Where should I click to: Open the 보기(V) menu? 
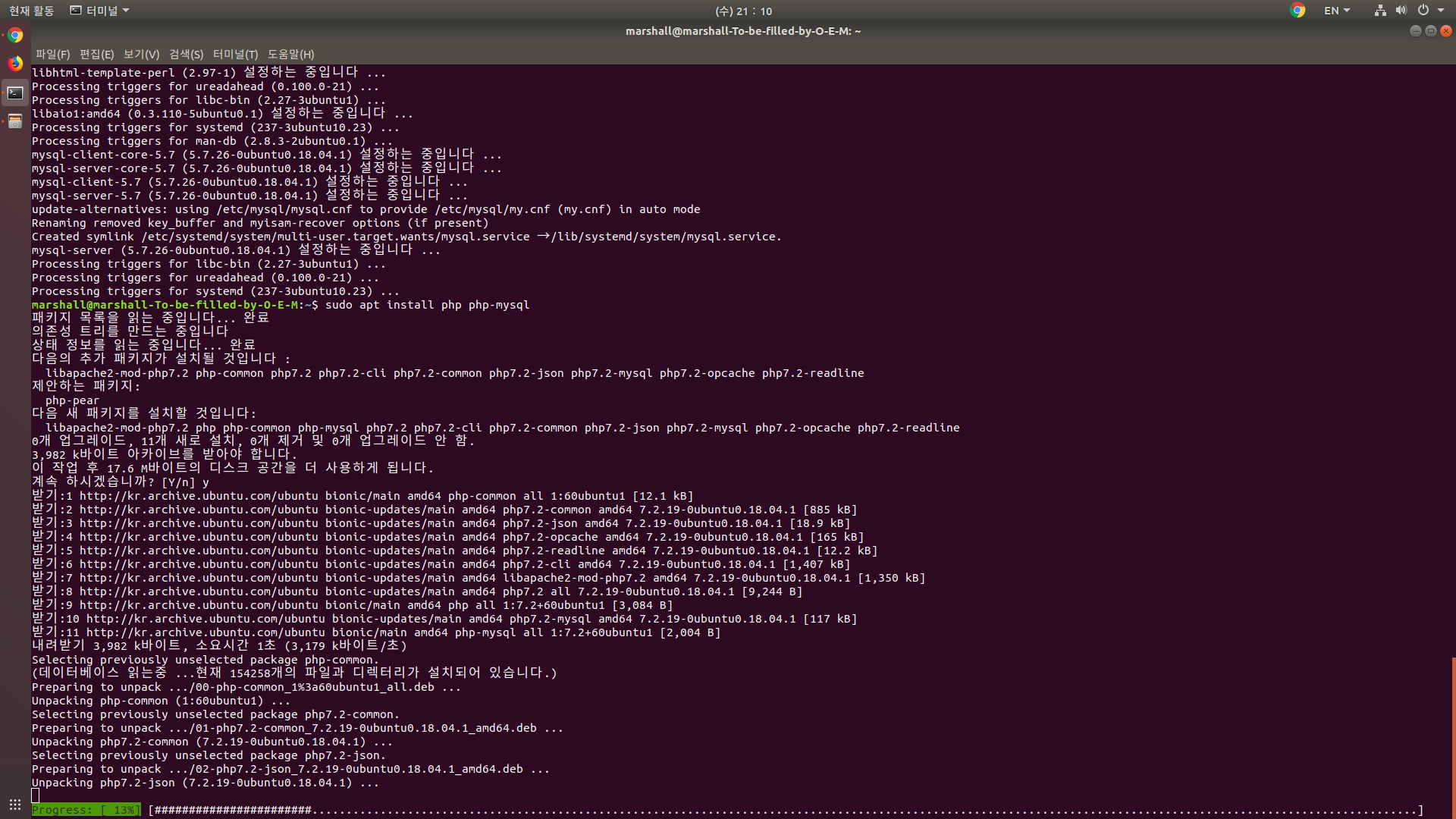point(141,55)
